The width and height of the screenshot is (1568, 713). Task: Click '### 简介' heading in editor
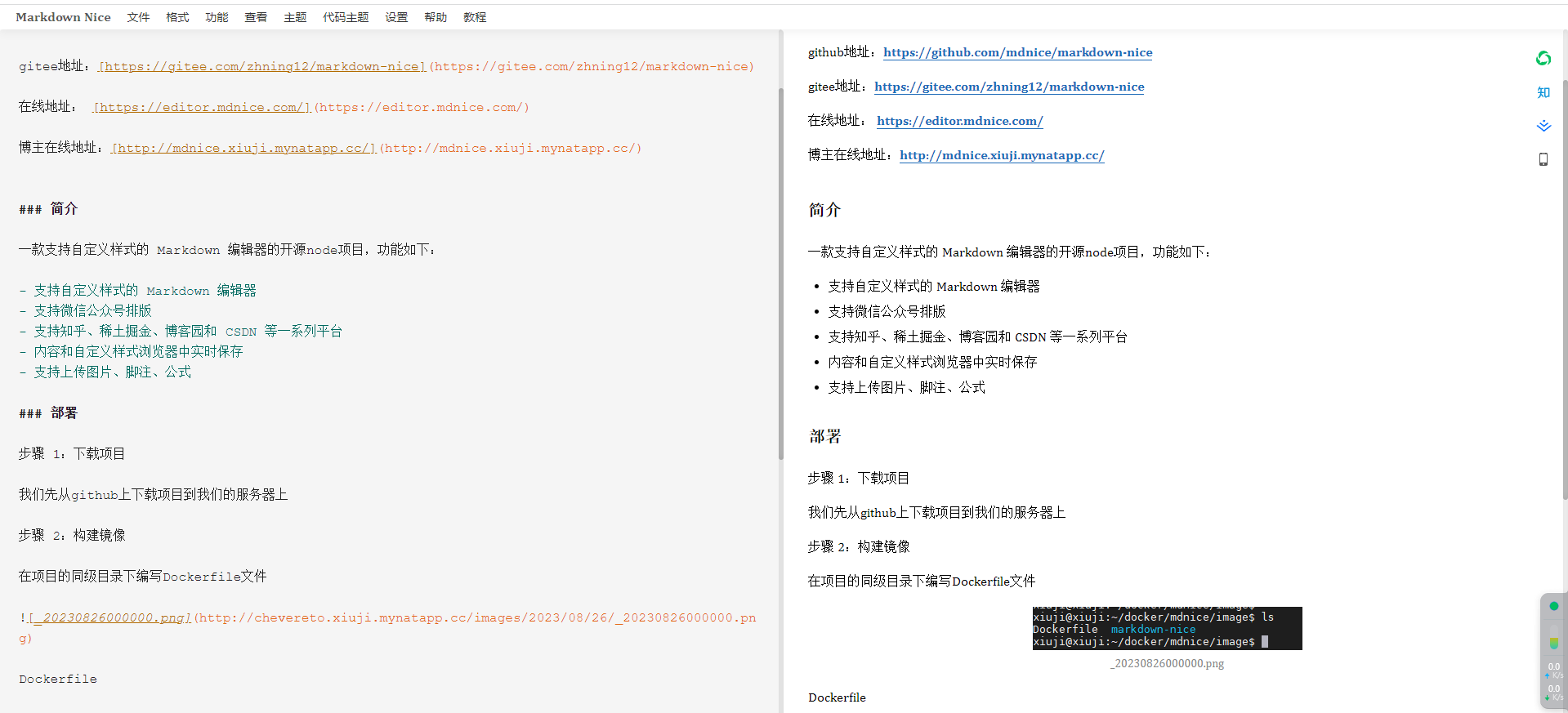48,209
